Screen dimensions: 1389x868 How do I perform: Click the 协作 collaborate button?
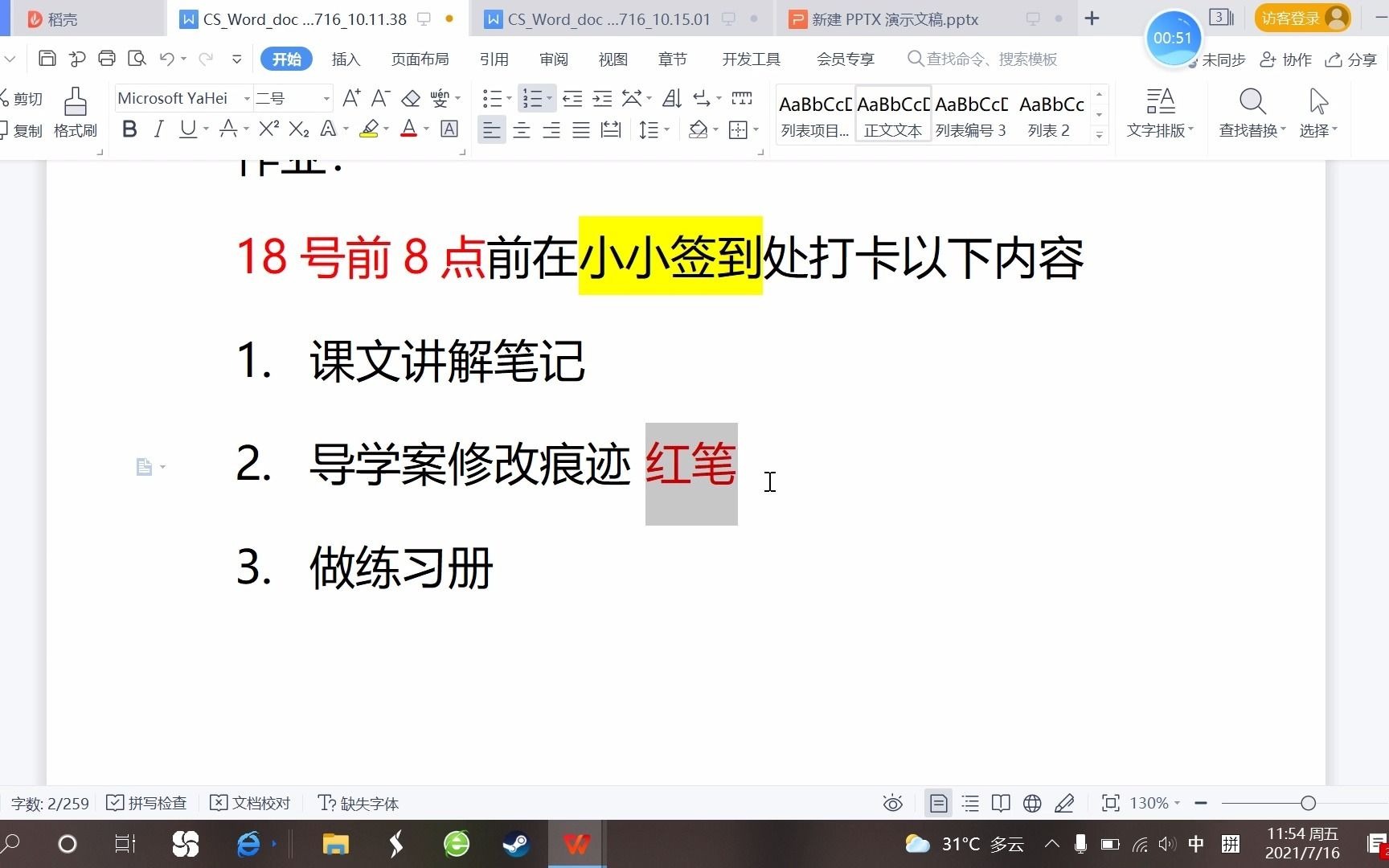(1285, 59)
